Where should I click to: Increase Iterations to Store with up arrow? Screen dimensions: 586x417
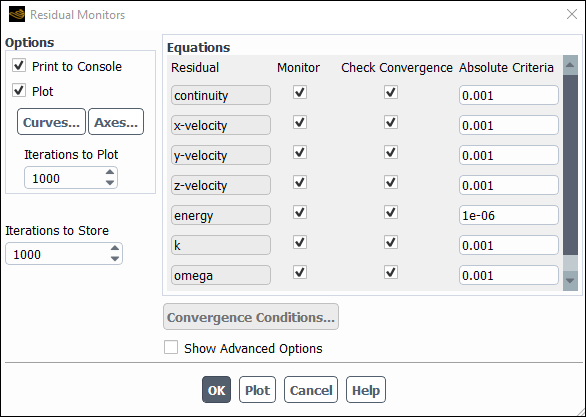coord(115,248)
